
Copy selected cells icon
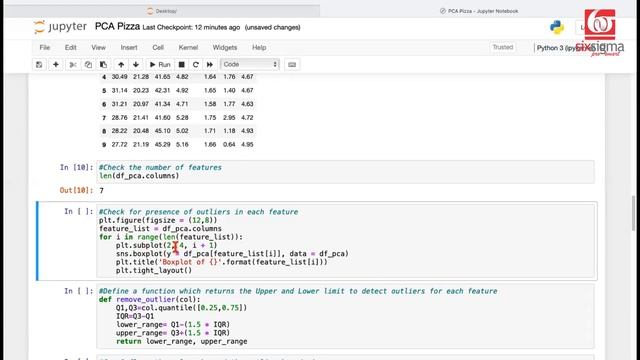pyautogui.click(x=88, y=64)
